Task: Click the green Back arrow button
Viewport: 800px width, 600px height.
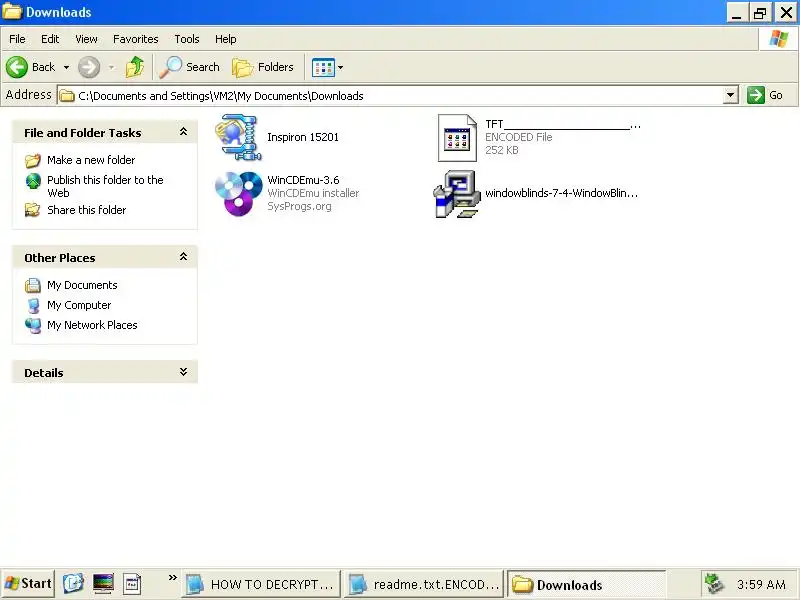Action: [x=17, y=67]
